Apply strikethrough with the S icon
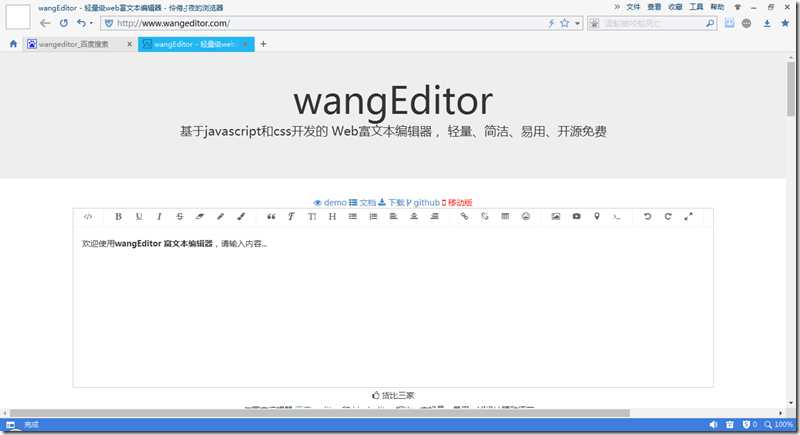 pos(180,217)
